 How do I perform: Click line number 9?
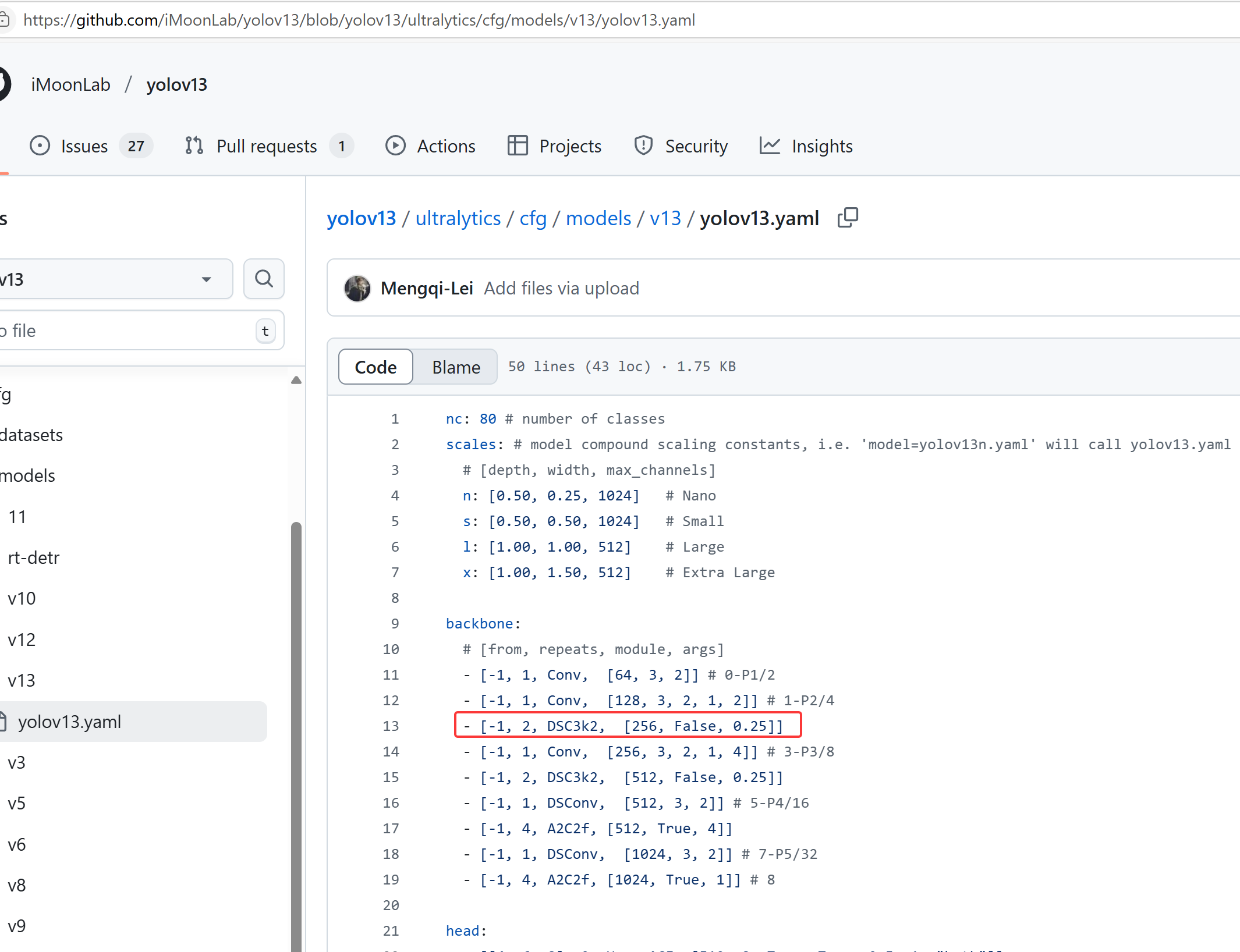[395, 624]
